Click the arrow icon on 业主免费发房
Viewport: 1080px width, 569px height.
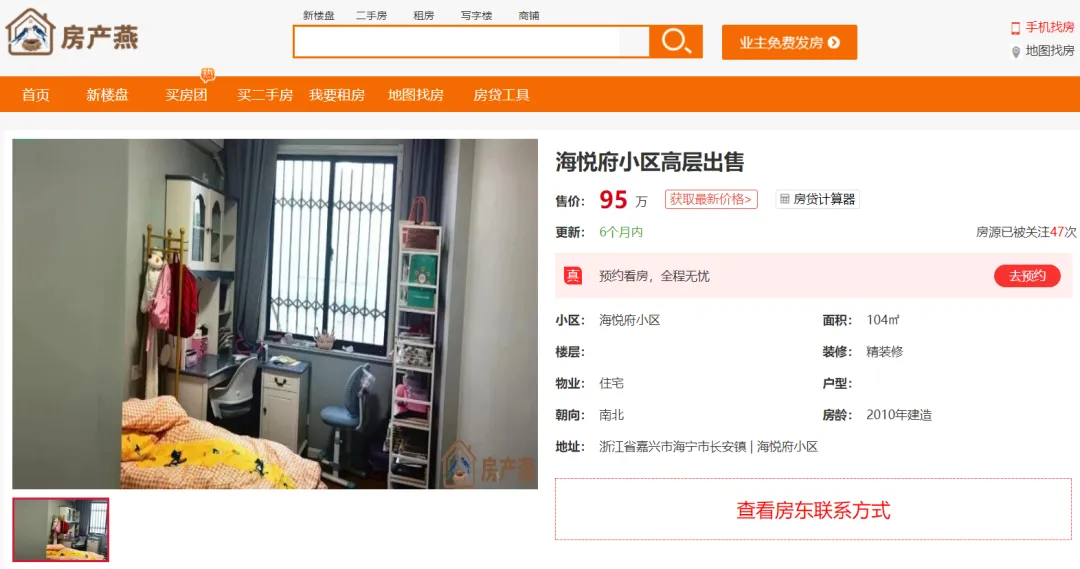coord(834,43)
